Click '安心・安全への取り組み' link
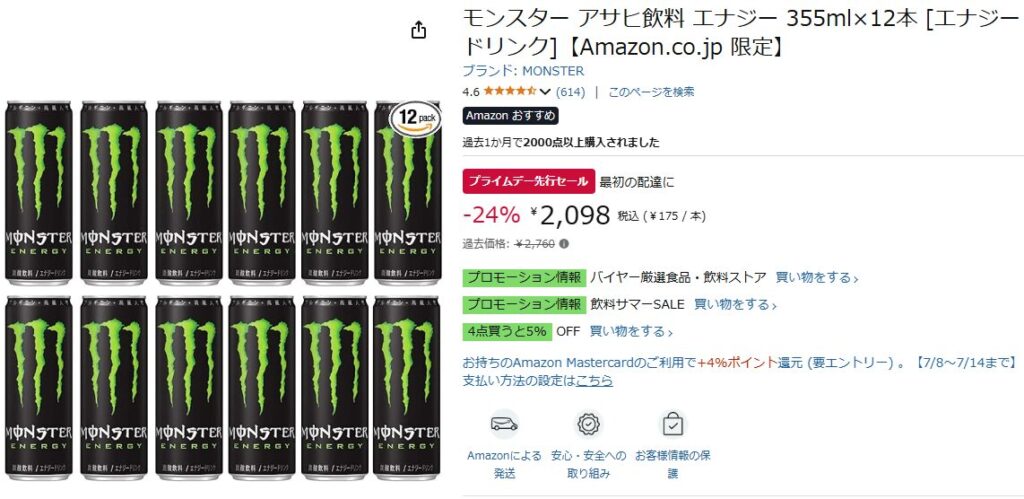The image size is (1024, 499). point(588,464)
